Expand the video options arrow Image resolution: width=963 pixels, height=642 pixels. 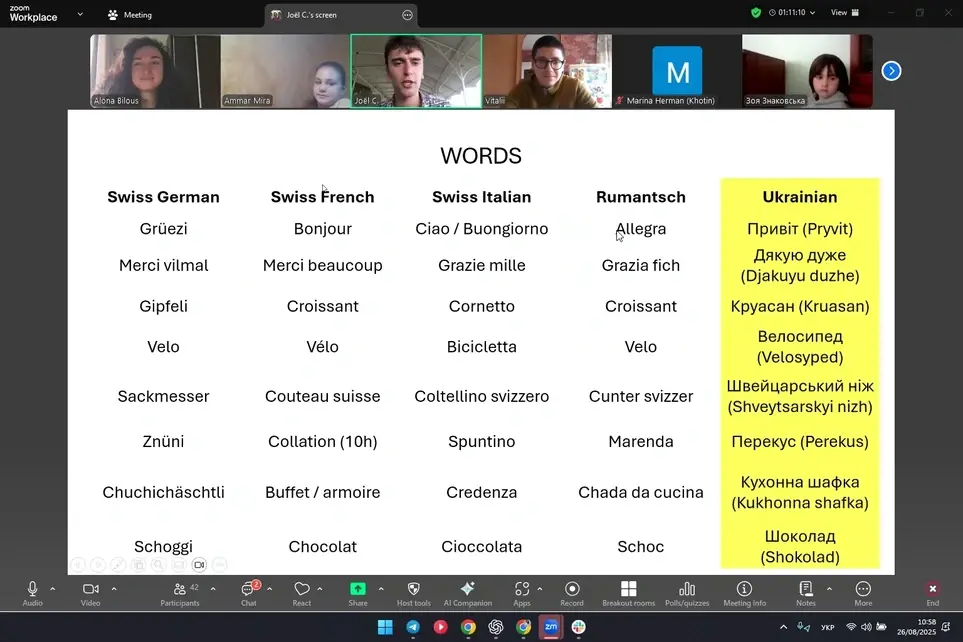[x=114, y=589]
